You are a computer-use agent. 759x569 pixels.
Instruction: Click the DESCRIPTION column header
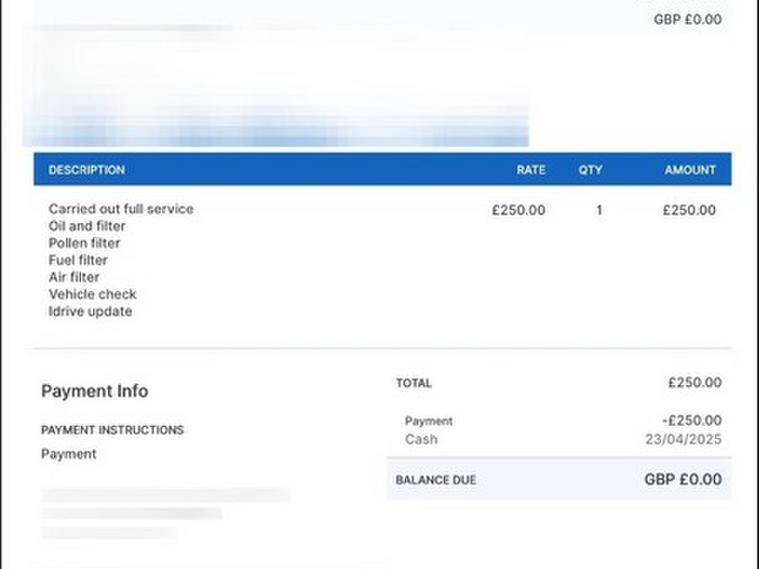87,170
